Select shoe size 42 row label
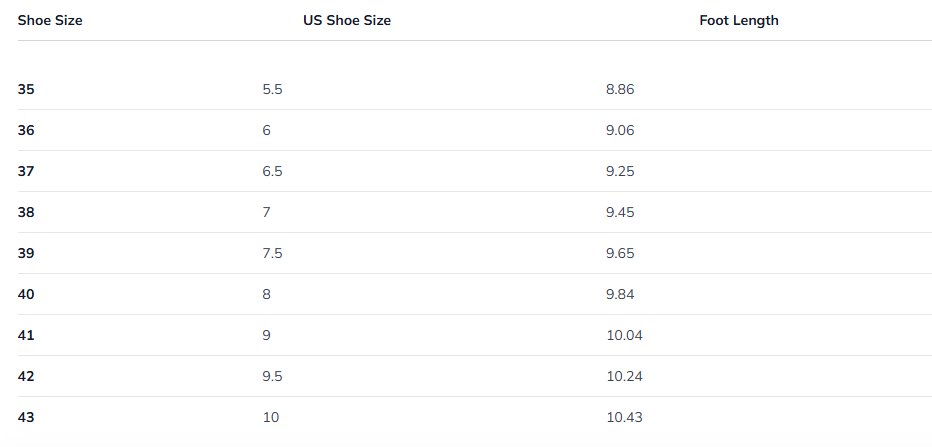The width and height of the screenshot is (932, 447). point(26,376)
